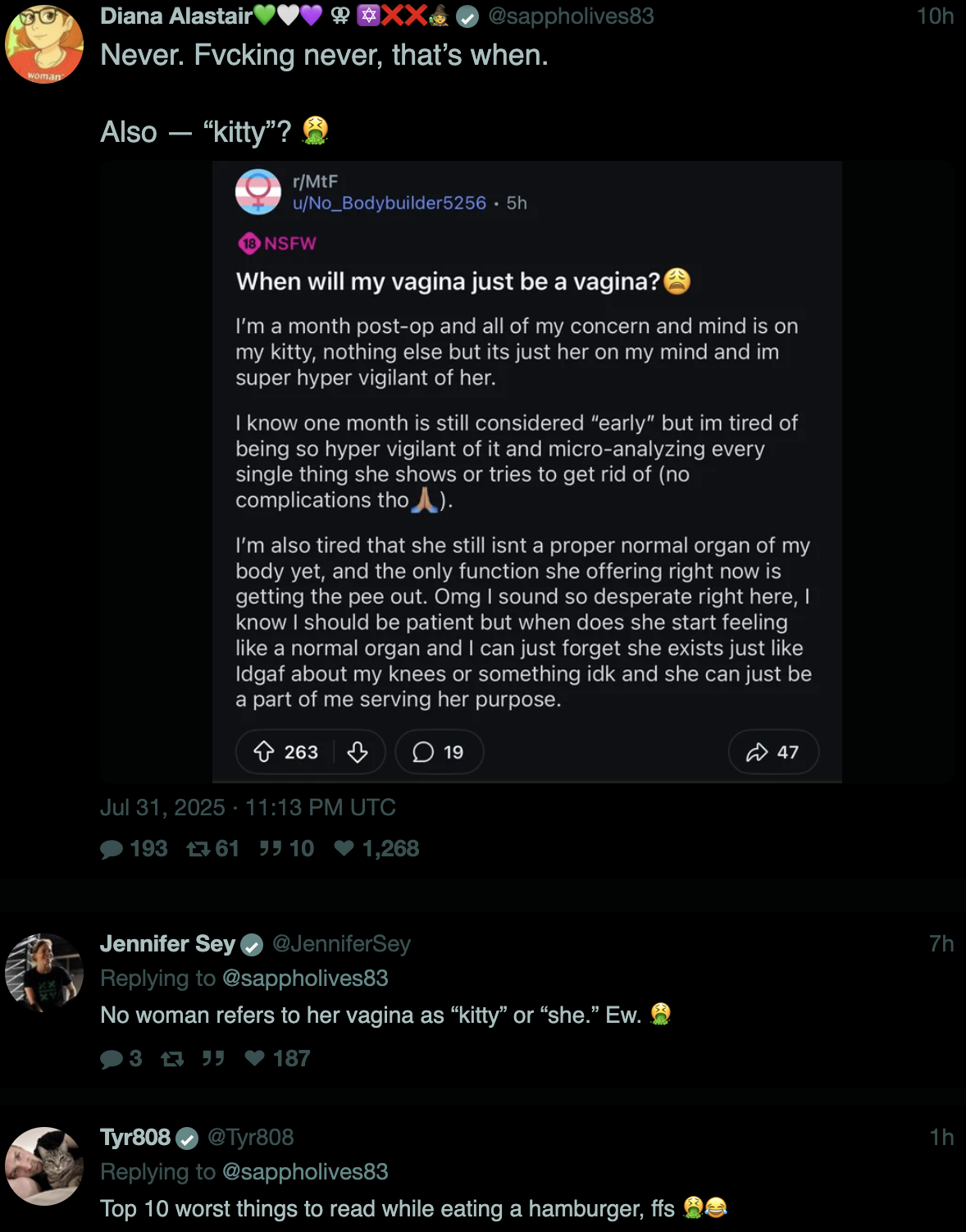This screenshot has height=1232, width=966.
Task: Click Jennifer Sey's profile avatar
Action: pyautogui.click(x=44, y=973)
